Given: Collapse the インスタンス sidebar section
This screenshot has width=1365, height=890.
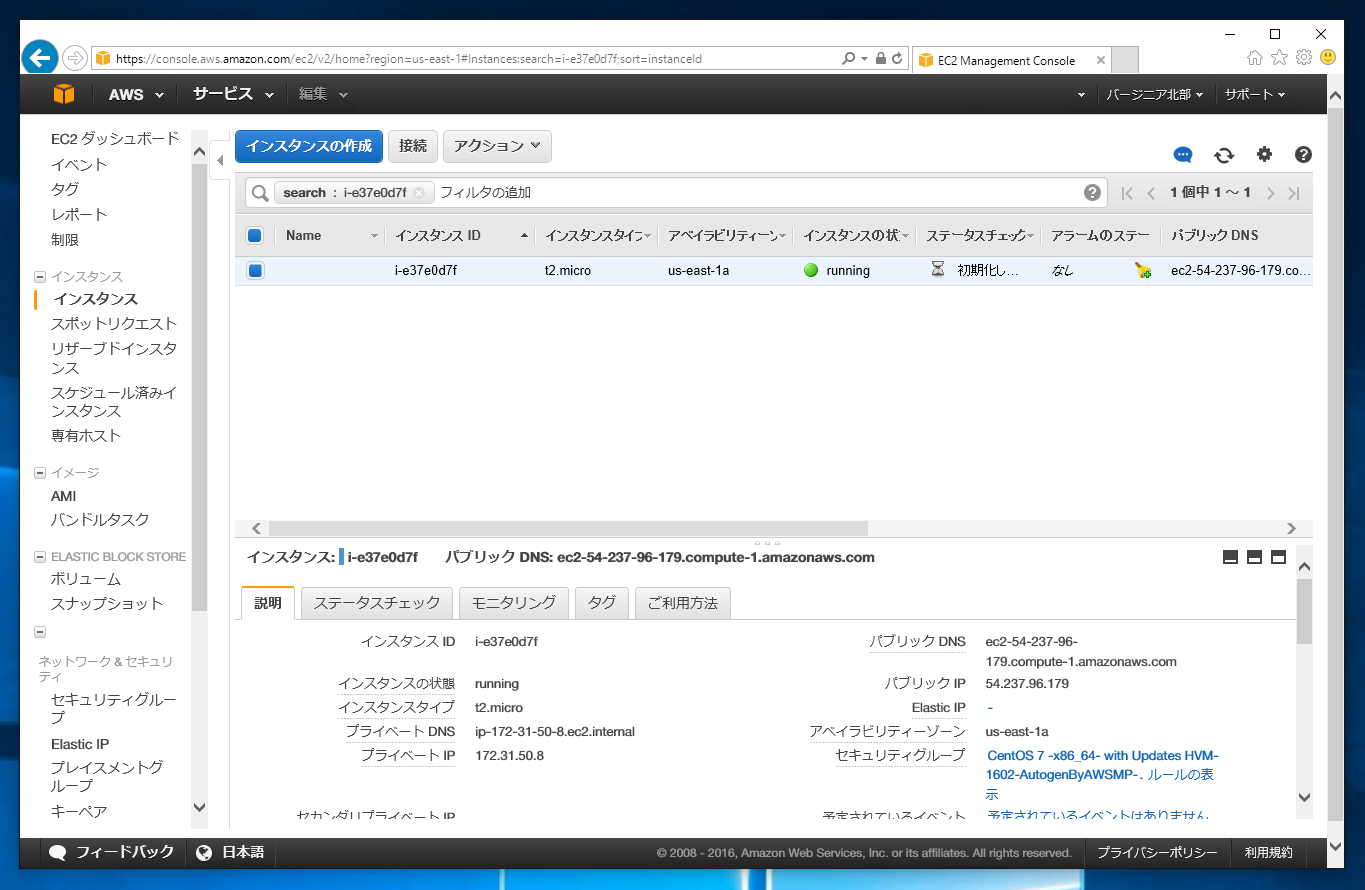Looking at the screenshot, I should 40,277.
